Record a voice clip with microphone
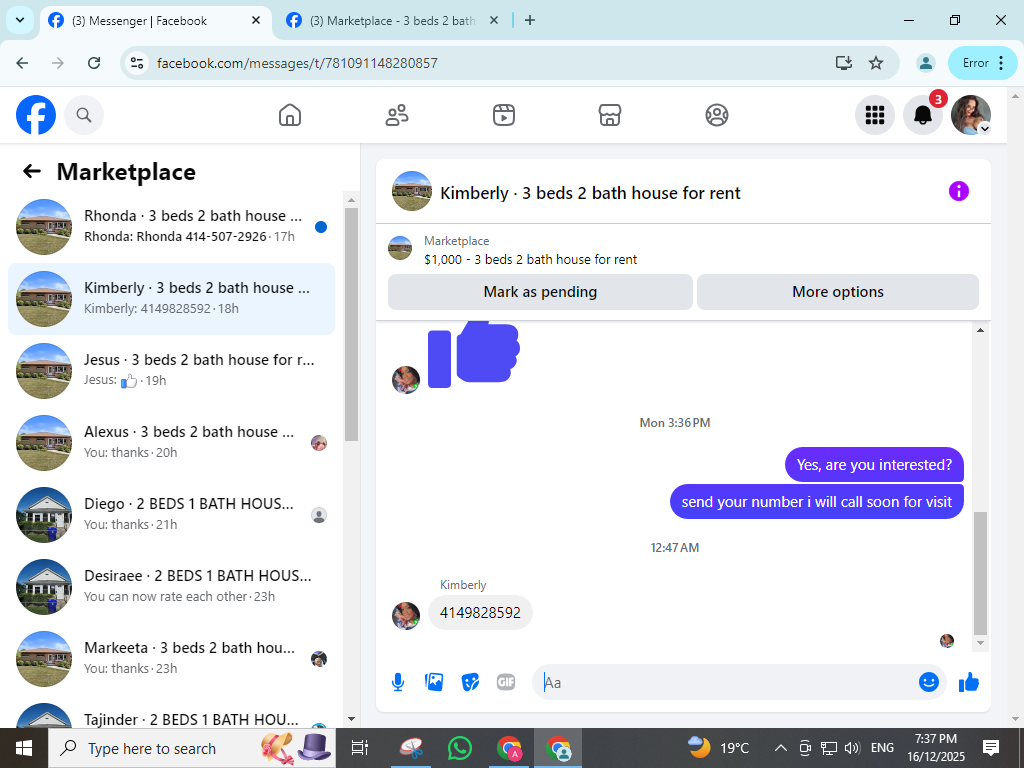 (398, 682)
